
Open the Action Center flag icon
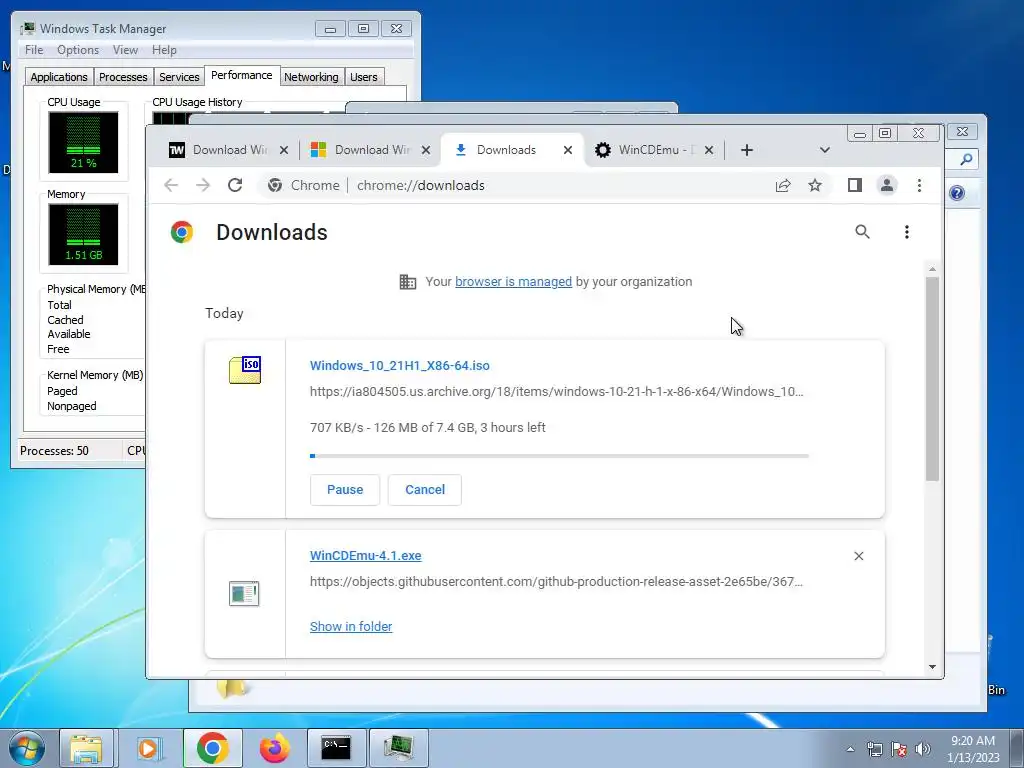(899, 749)
